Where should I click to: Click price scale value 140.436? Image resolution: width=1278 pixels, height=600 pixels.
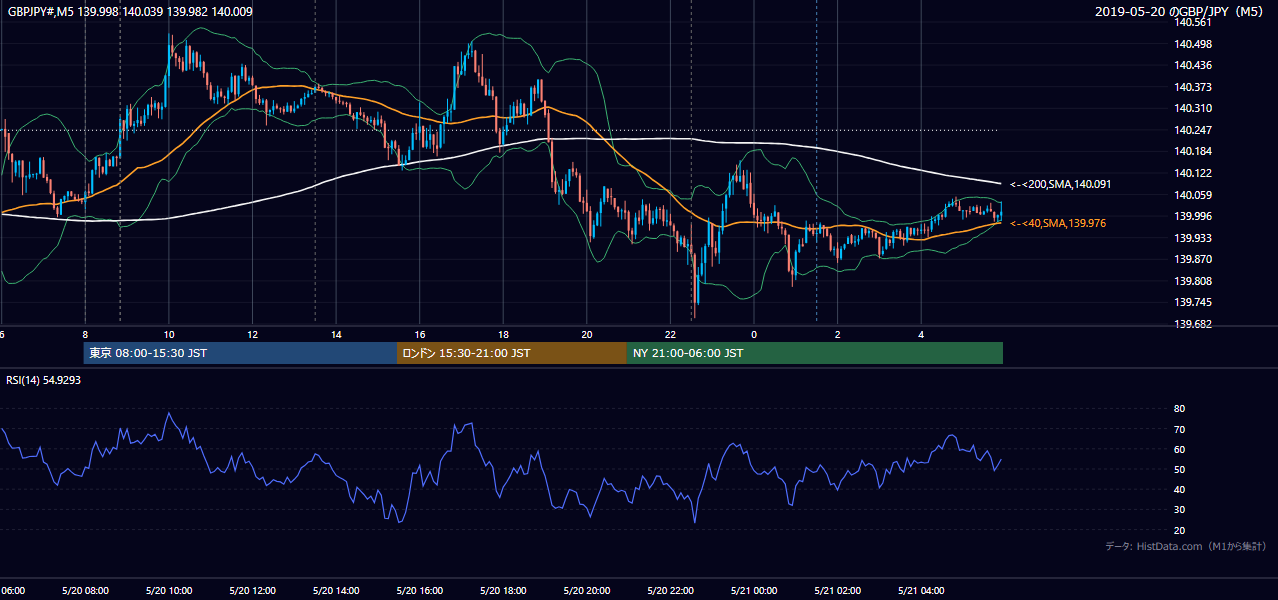click(x=1195, y=65)
